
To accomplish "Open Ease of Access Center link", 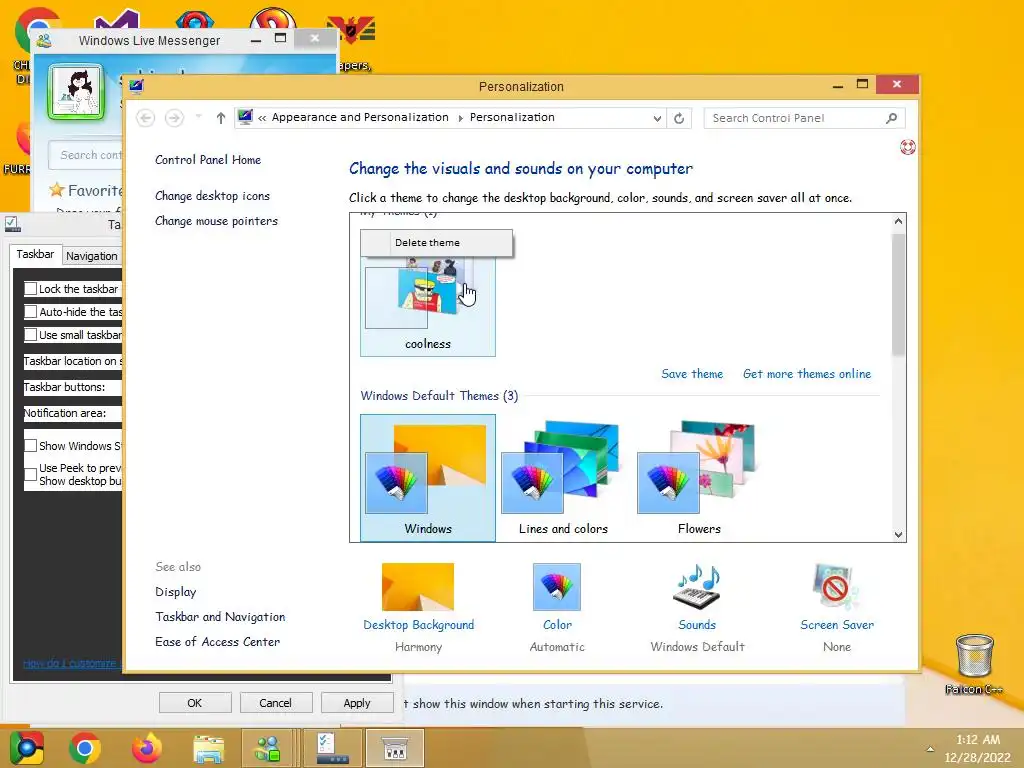I will 217,642.
